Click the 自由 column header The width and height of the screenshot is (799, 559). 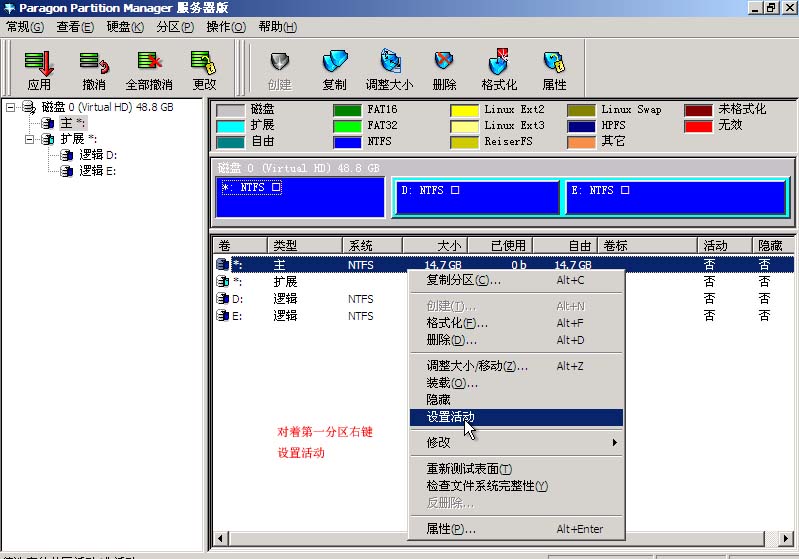coord(565,246)
